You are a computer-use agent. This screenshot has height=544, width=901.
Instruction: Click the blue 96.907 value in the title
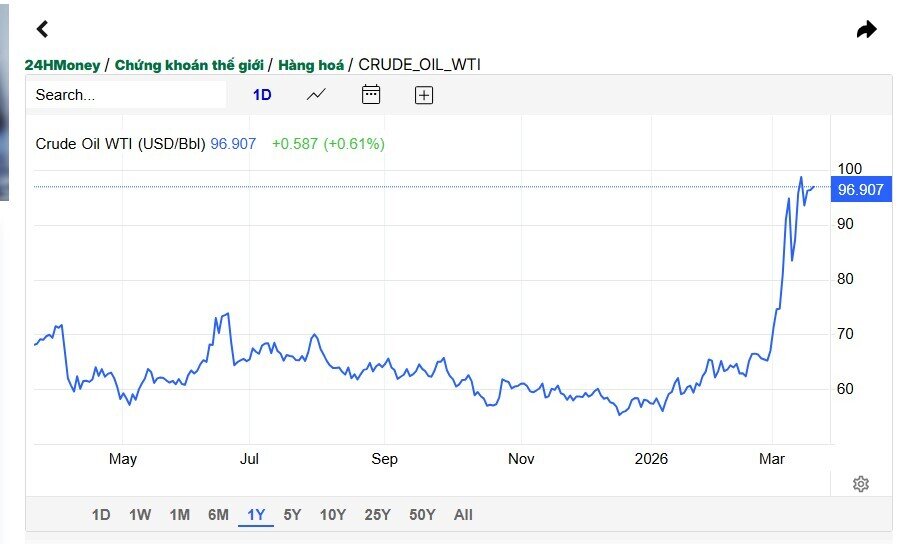[x=233, y=144]
